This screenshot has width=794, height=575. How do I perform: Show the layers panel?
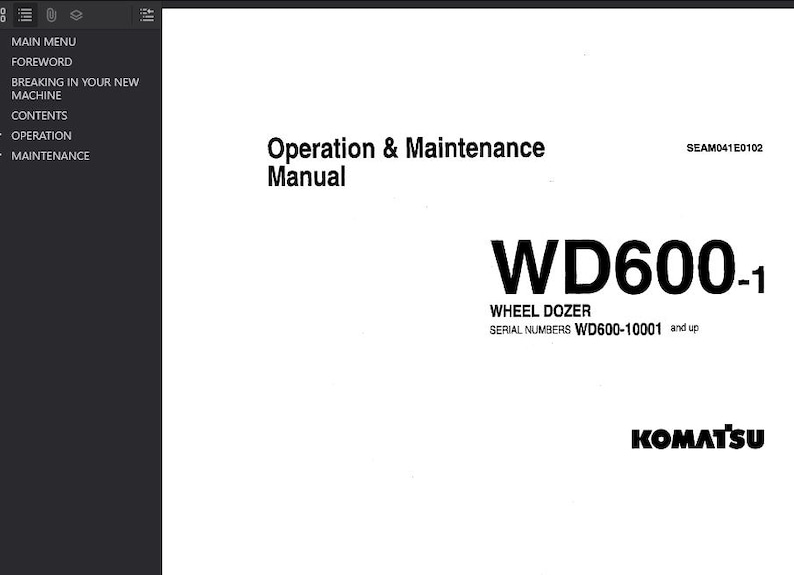pyautogui.click(x=76, y=15)
